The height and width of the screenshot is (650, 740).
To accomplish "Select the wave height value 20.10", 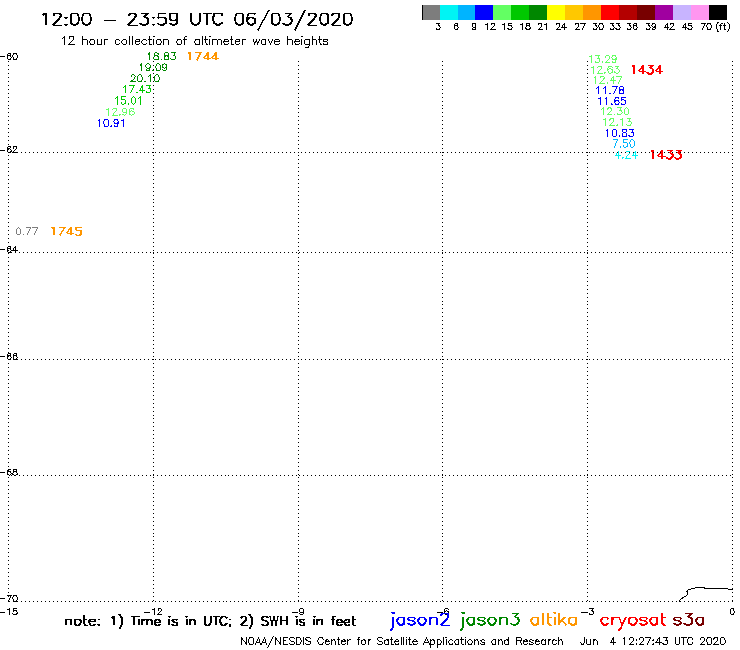I will point(145,78).
